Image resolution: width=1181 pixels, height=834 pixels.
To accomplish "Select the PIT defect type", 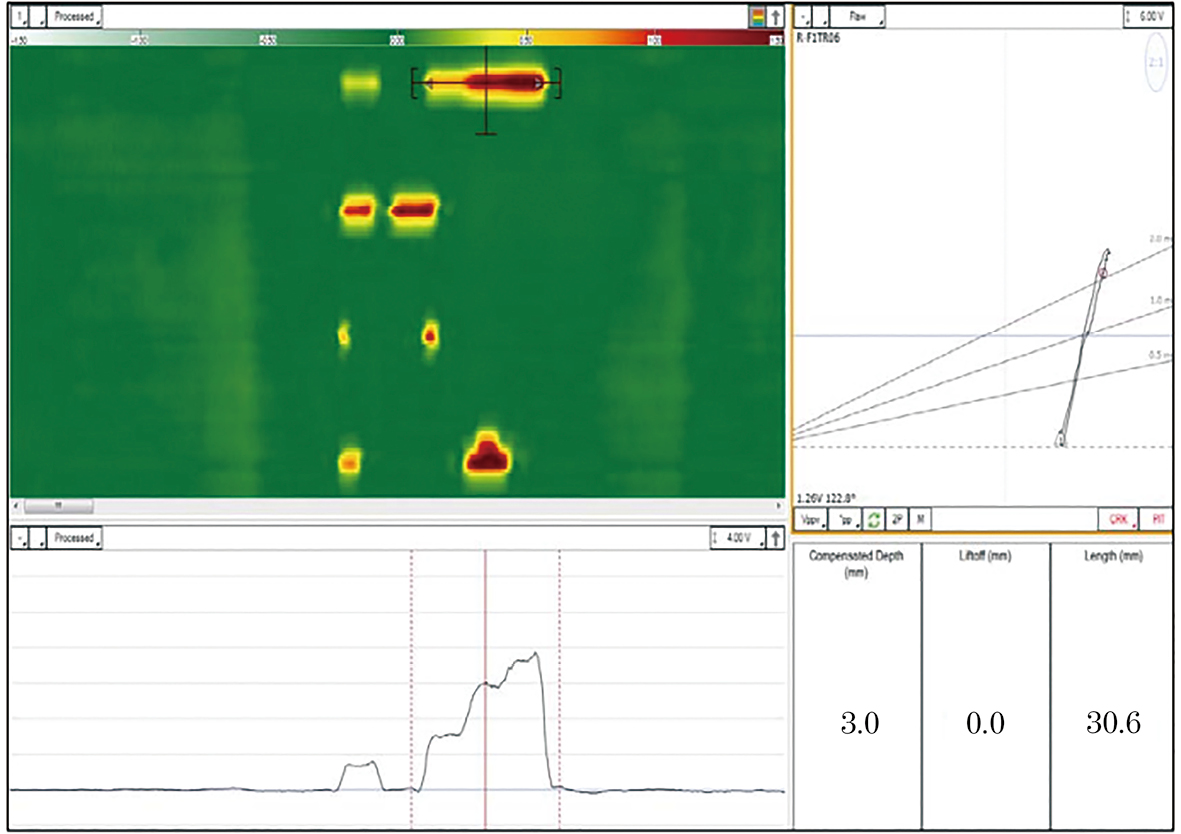I will point(1156,520).
